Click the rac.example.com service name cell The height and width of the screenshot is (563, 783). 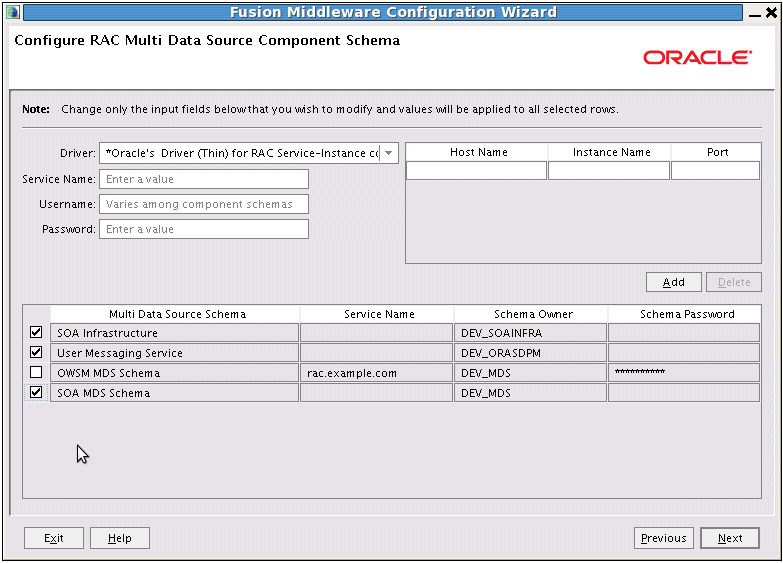click(377, 373)
